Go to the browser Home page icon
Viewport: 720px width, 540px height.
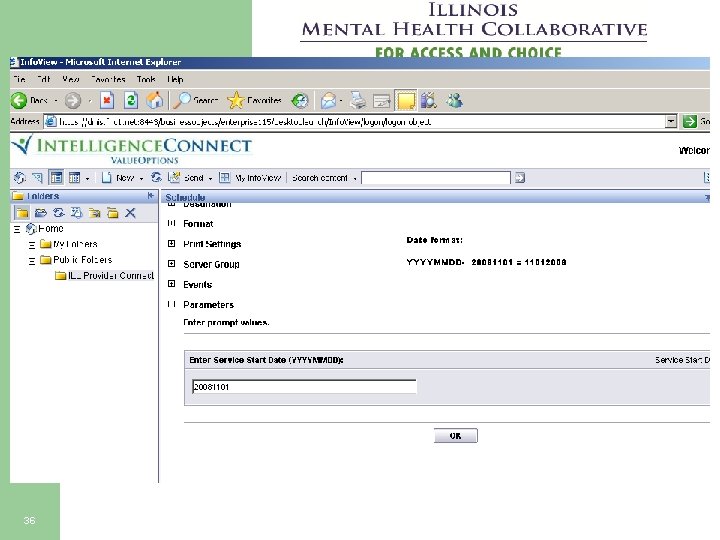click(x=155, y=100)
